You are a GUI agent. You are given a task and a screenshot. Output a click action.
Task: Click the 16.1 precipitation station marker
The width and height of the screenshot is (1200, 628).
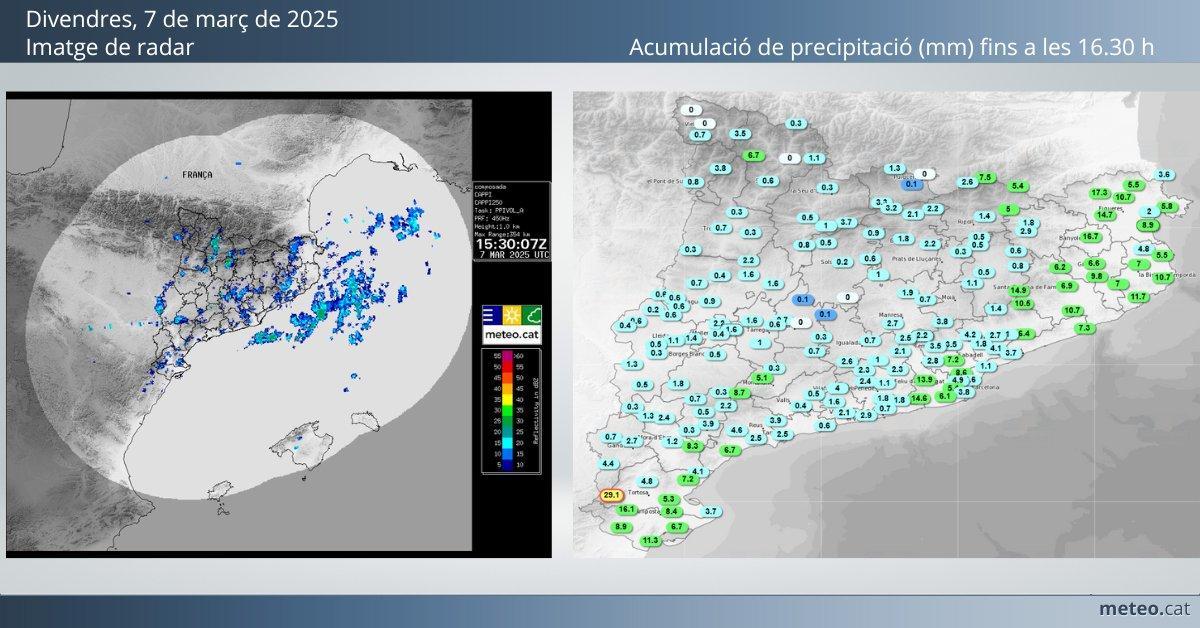coord(628,510)
